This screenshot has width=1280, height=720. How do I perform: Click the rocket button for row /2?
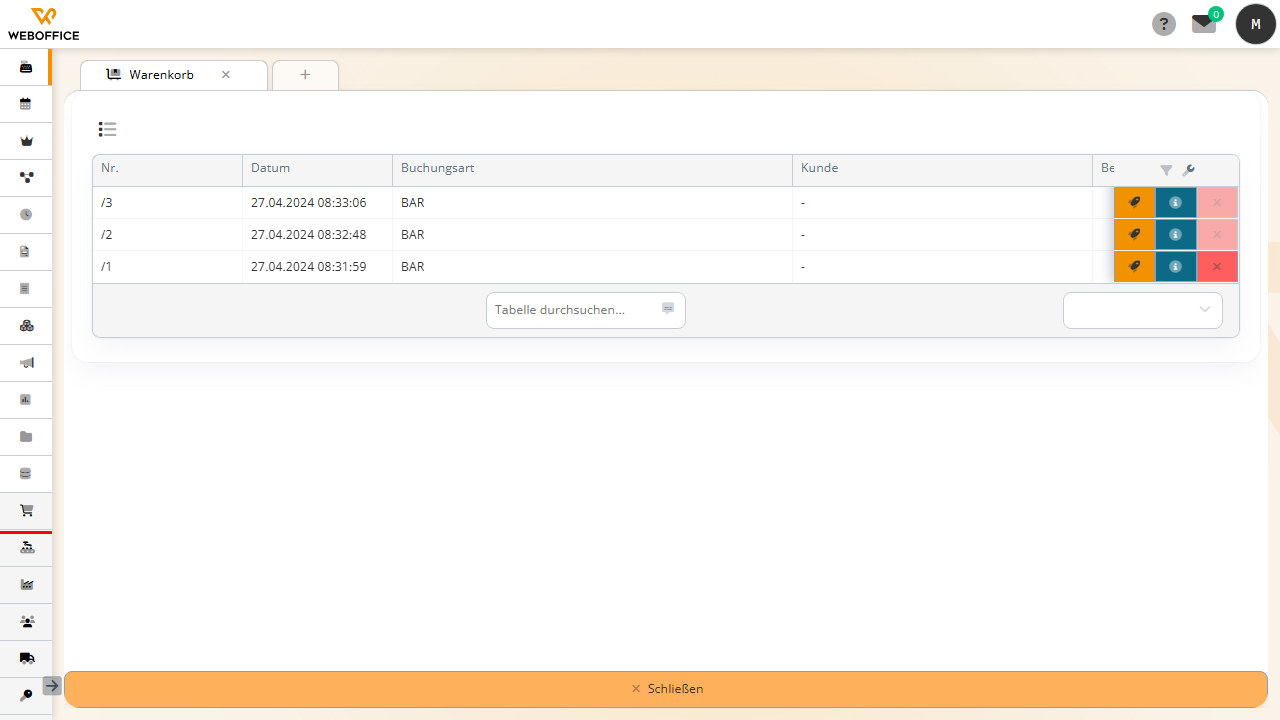pos(1134,234)
